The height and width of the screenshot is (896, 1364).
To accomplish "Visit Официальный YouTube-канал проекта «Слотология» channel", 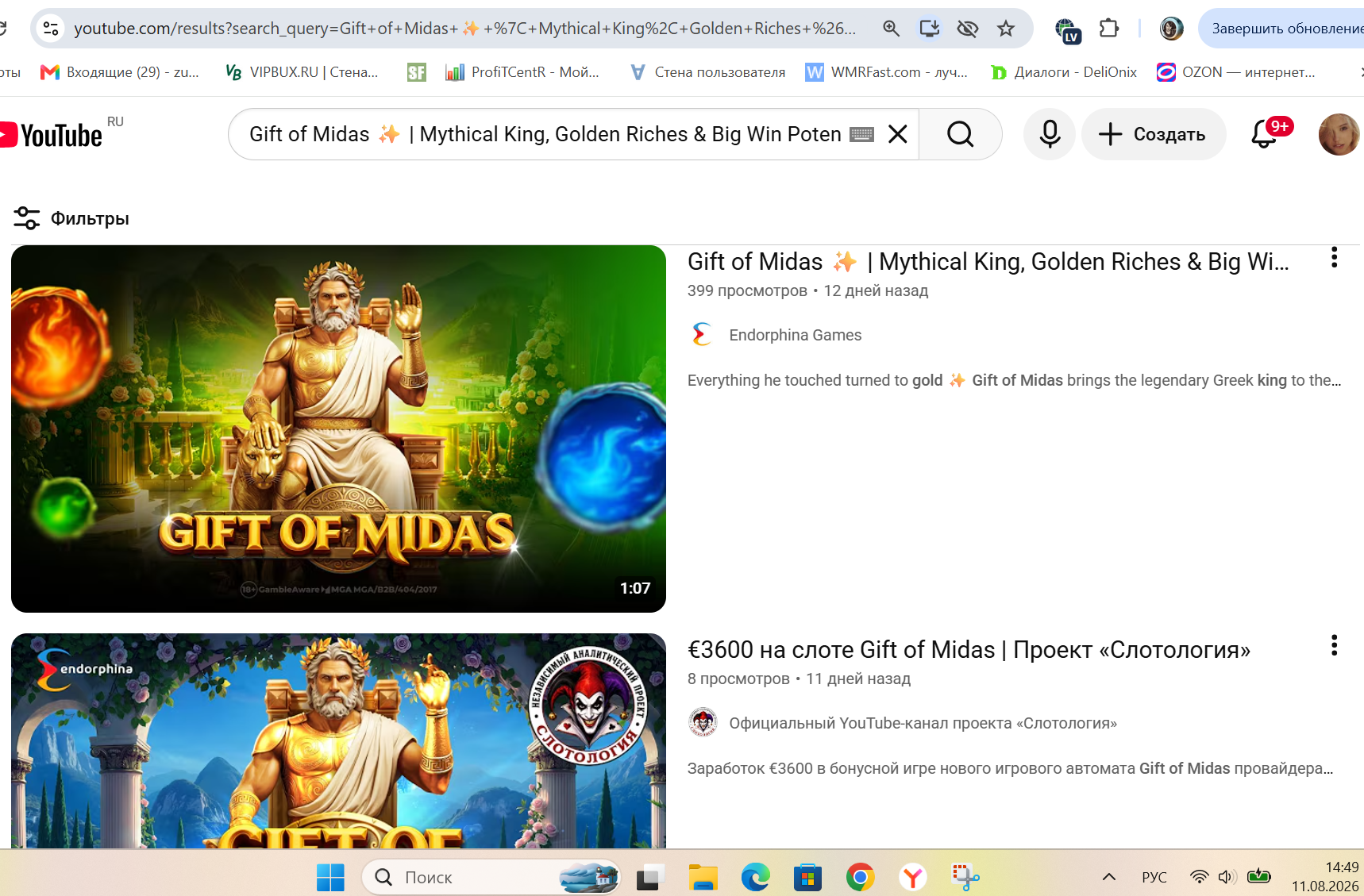I will 923,723.
